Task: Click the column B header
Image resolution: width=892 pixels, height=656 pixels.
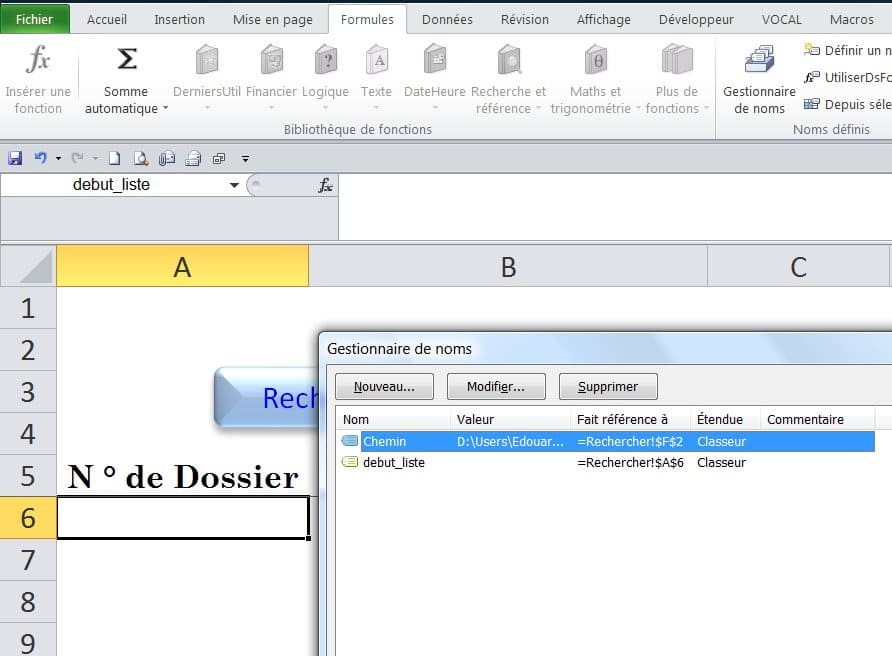Action: click(508, 266)
